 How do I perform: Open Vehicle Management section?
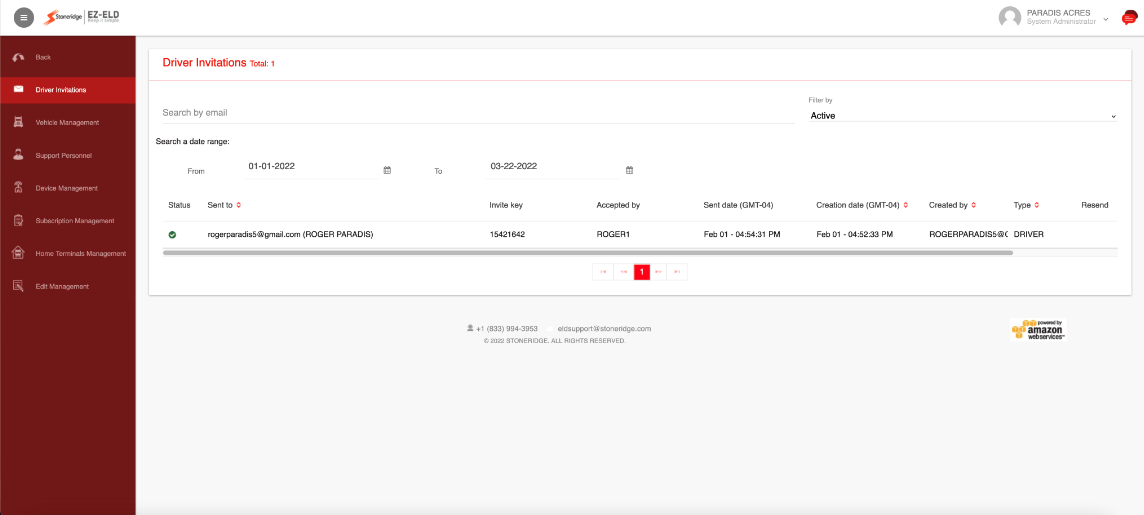(68, 123)
